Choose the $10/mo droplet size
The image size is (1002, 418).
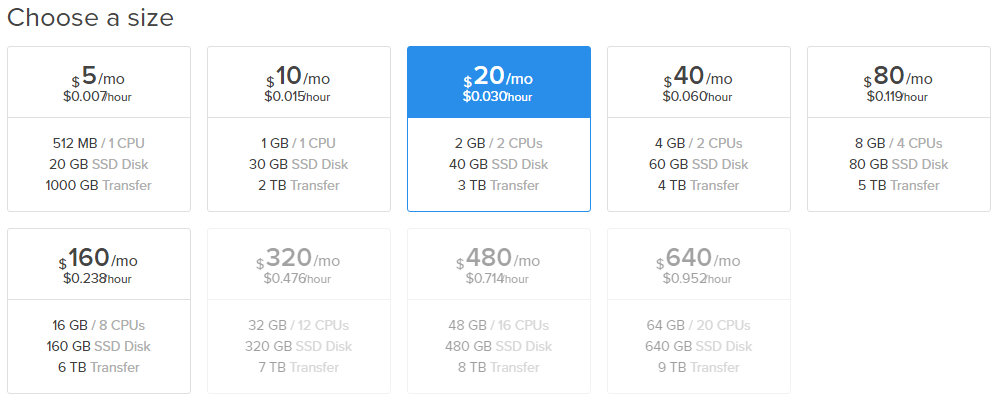[298, 128]
